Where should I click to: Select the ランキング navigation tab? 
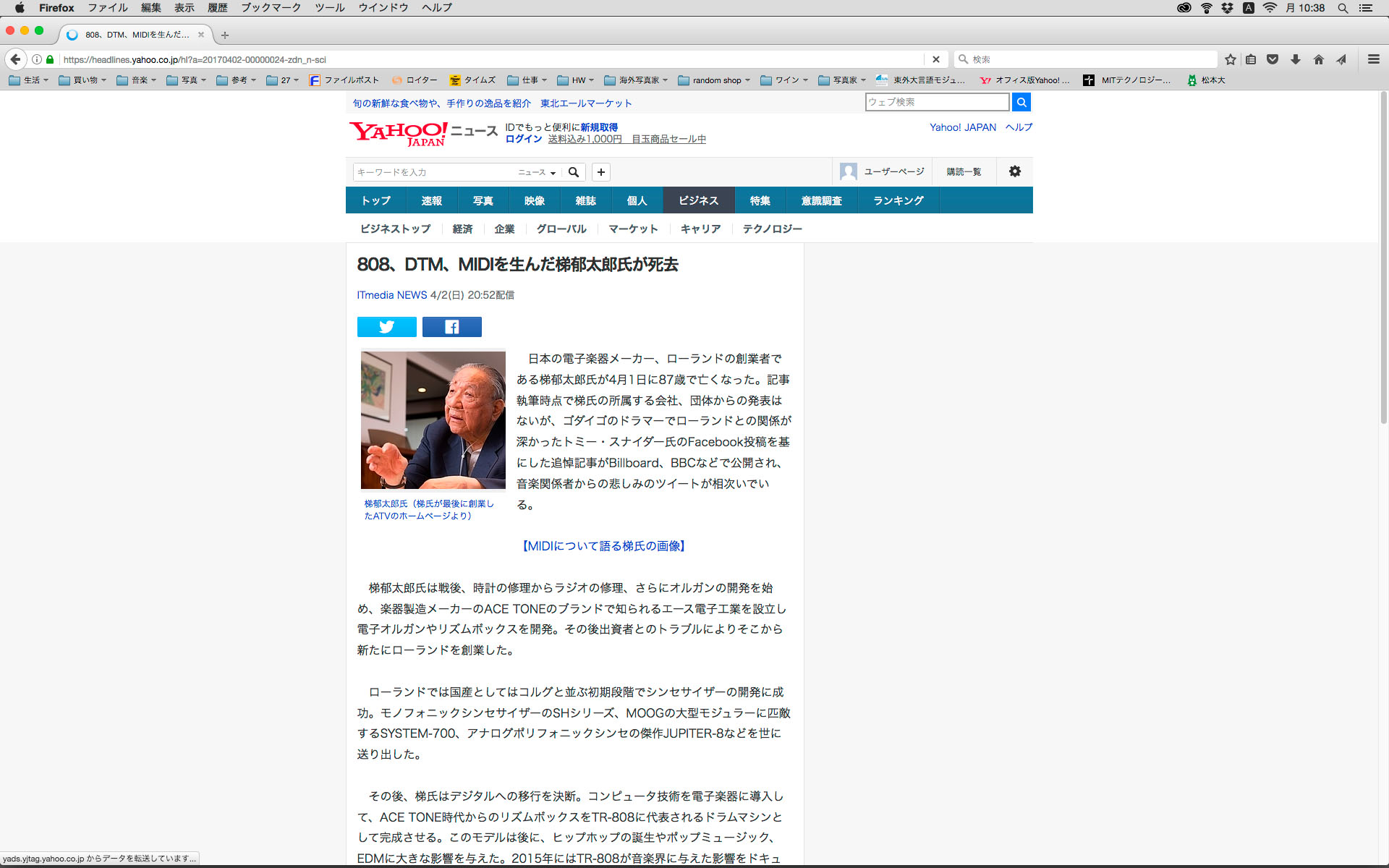[898, 200]
